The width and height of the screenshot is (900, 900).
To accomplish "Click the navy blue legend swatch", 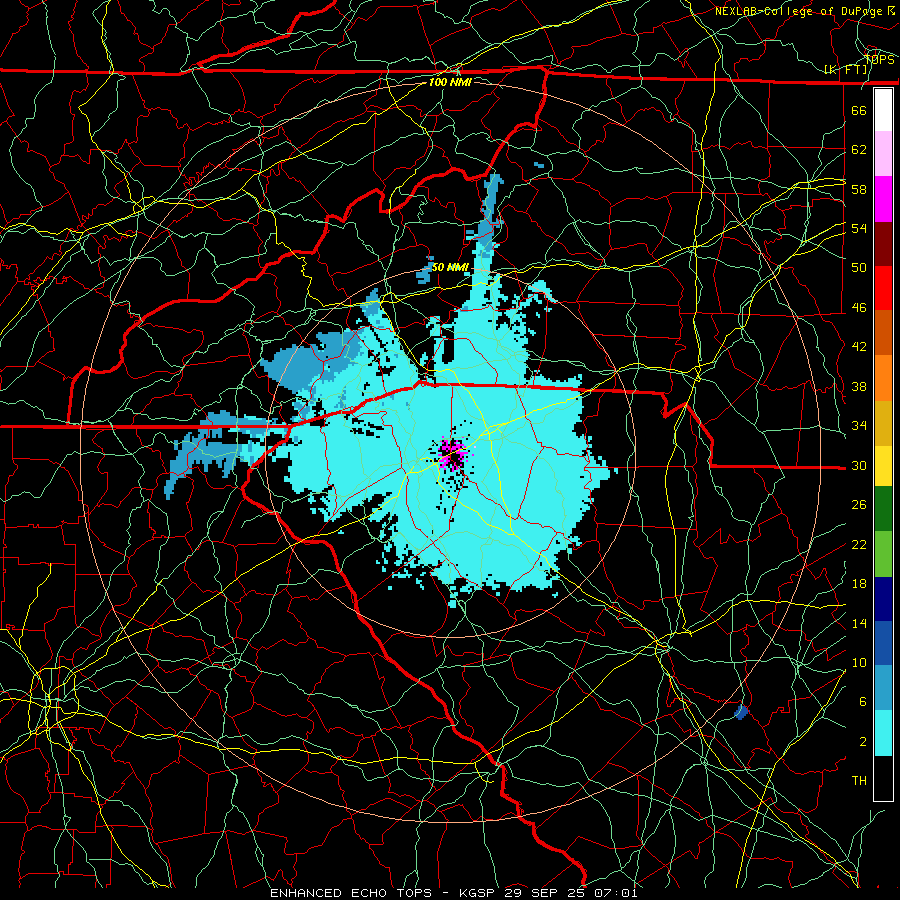I will coord(883,599).
